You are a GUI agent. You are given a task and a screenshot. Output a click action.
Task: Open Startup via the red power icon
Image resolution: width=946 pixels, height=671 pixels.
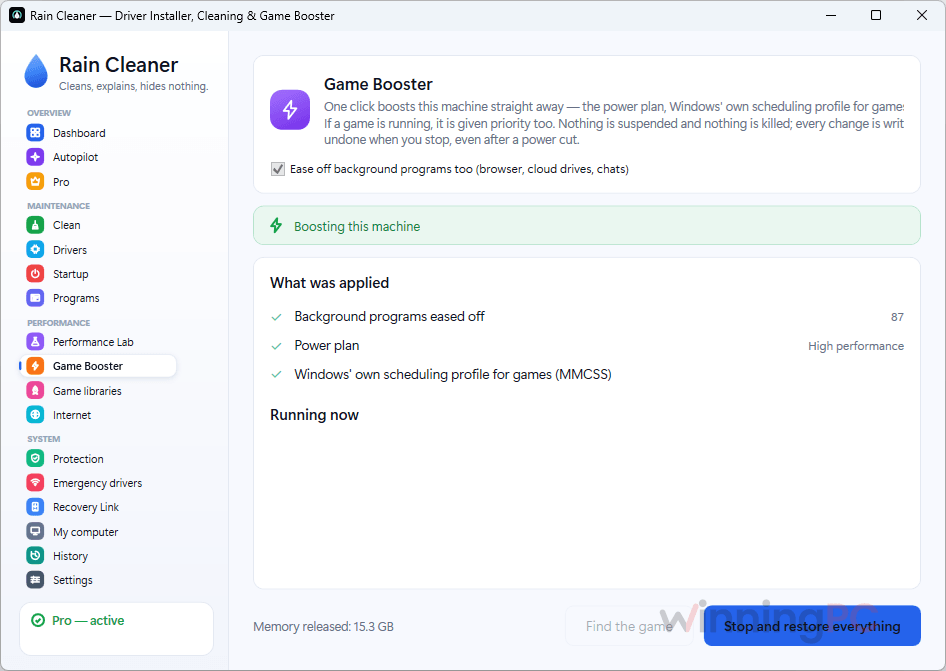pyautogui.click(x=35, y=274)
